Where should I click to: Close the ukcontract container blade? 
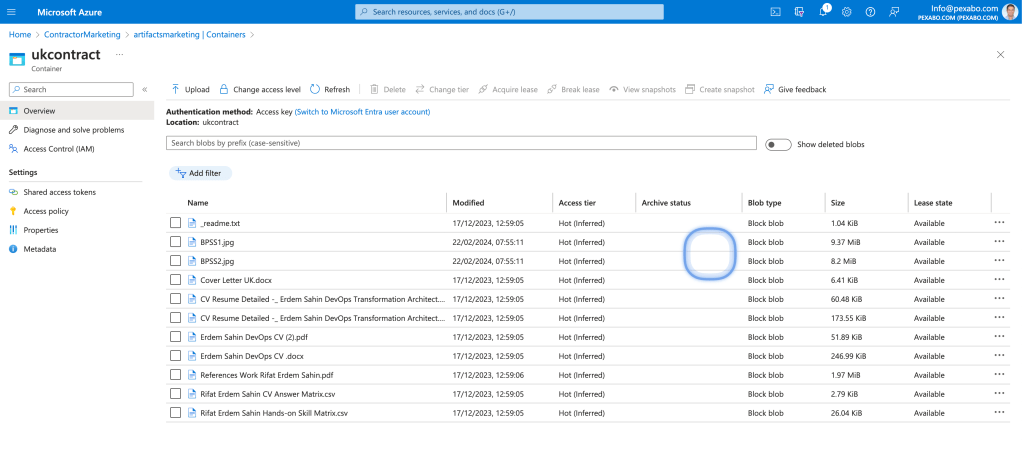(1000, 55)
